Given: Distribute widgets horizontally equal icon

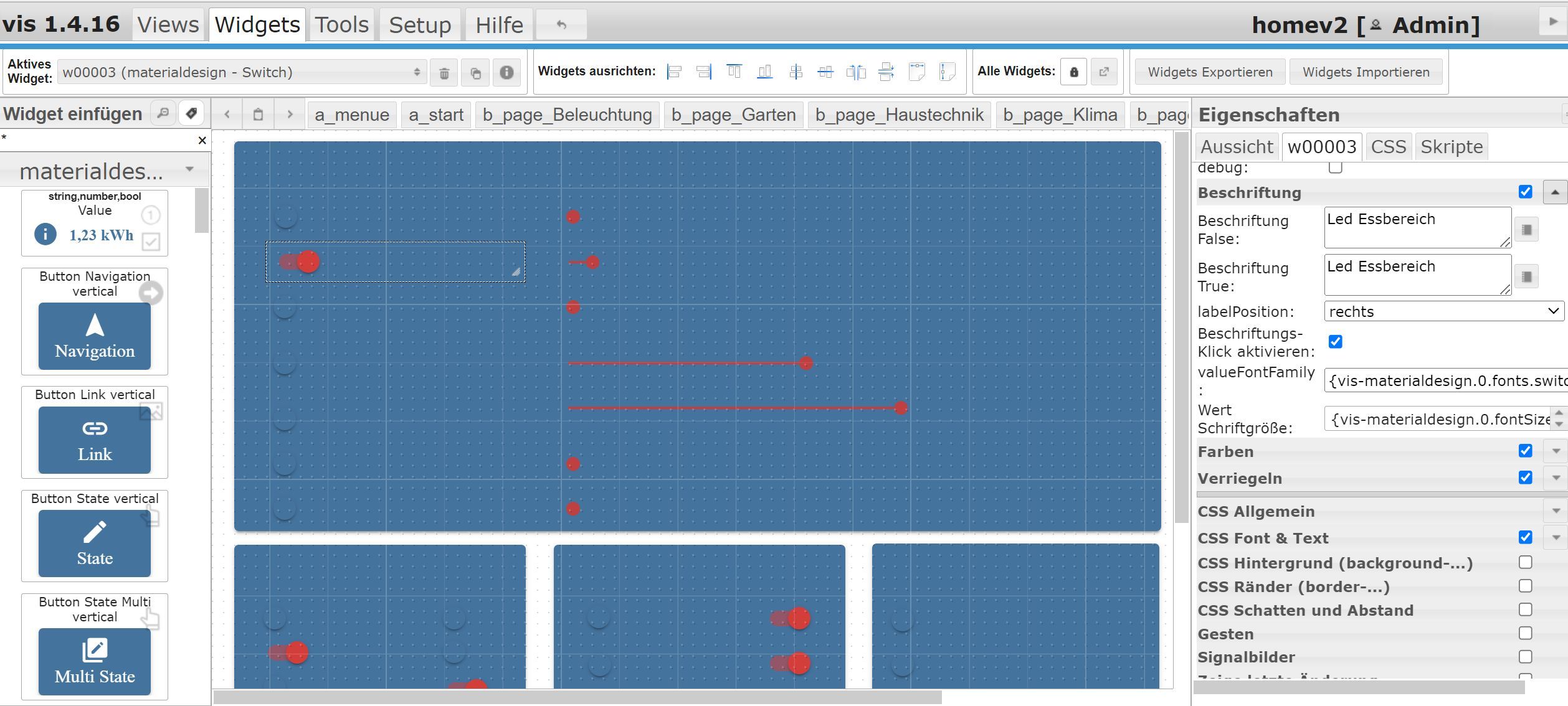Looking at the screenshot, I should (x=856, y=72).
